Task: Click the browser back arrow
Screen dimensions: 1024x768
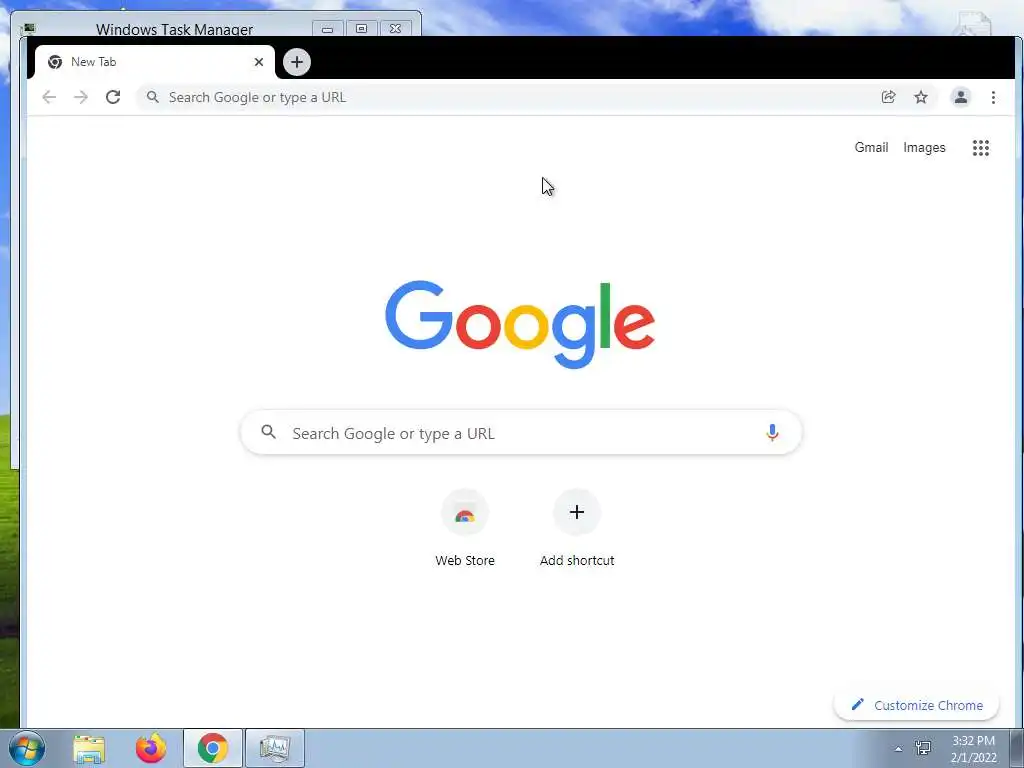Action: pyautogui.click(x=49, y=97)
